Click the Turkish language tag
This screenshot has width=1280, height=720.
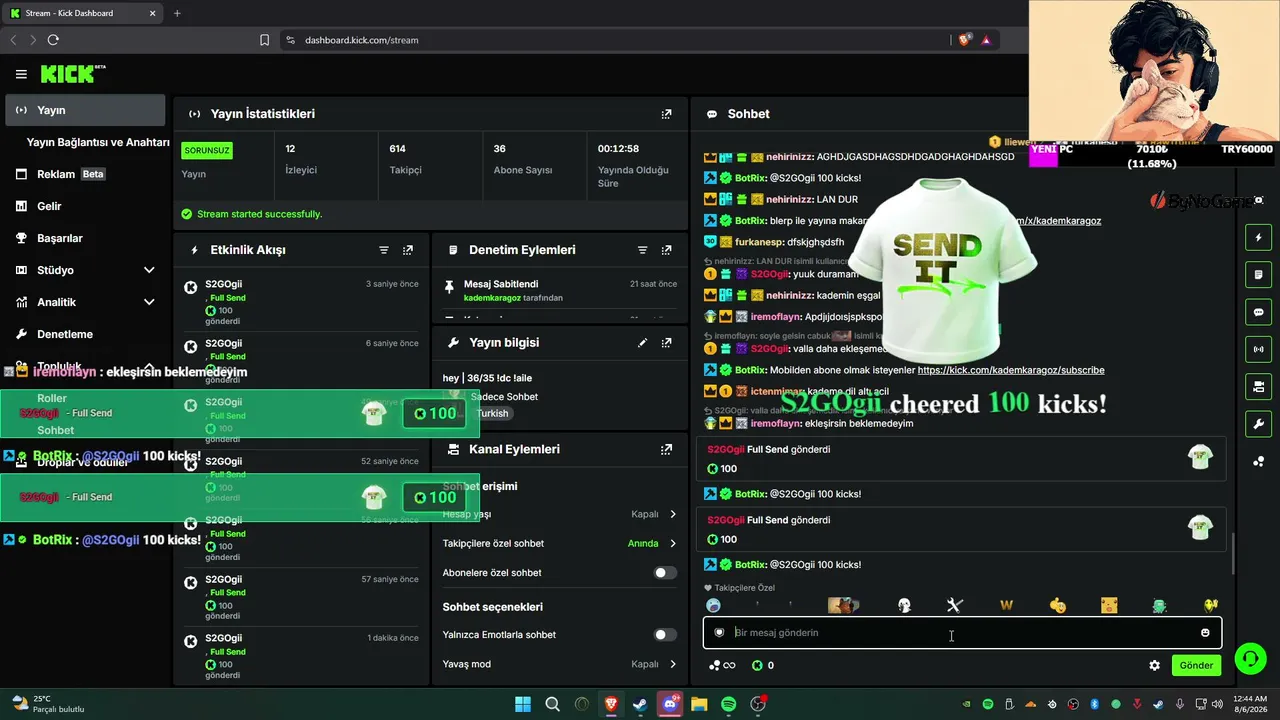coord(492,413)
